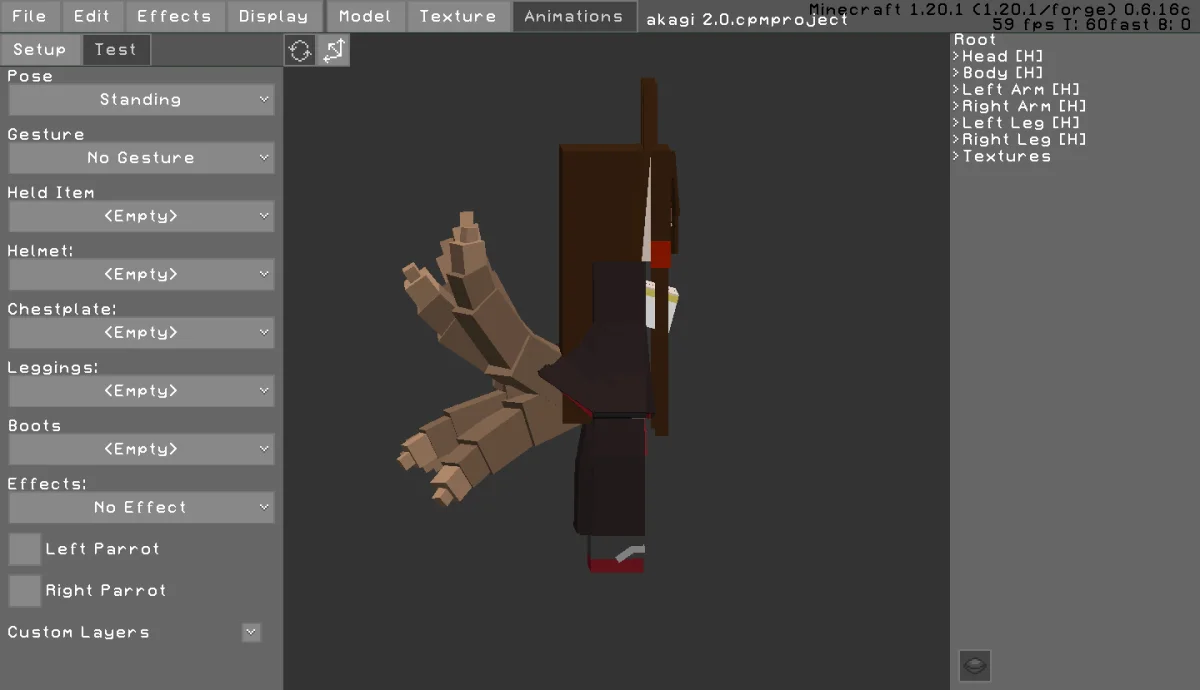Expand the Right Arm [H] tree node
1200x690 pixels.
click(957, 106)
